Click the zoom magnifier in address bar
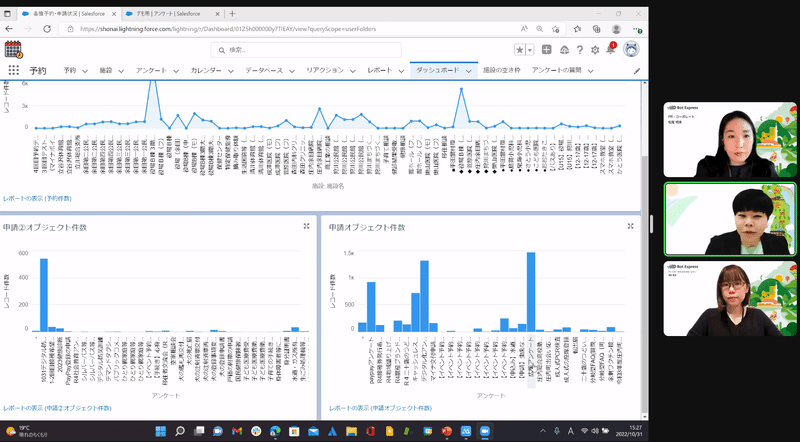The image size is (800, 442). pyautogui.click(x=539, y=29)
